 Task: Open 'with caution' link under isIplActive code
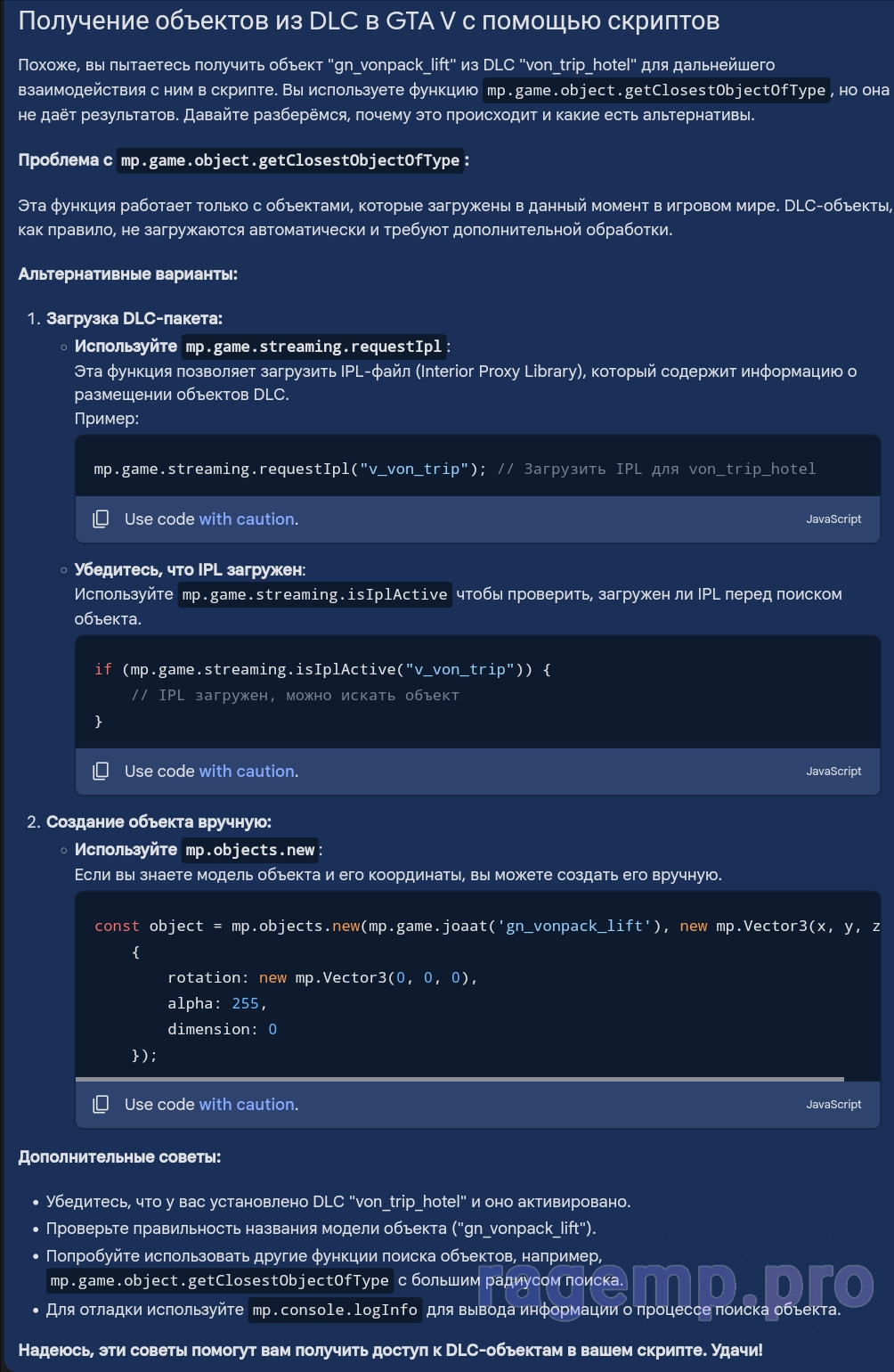click(x=248, y=771)
